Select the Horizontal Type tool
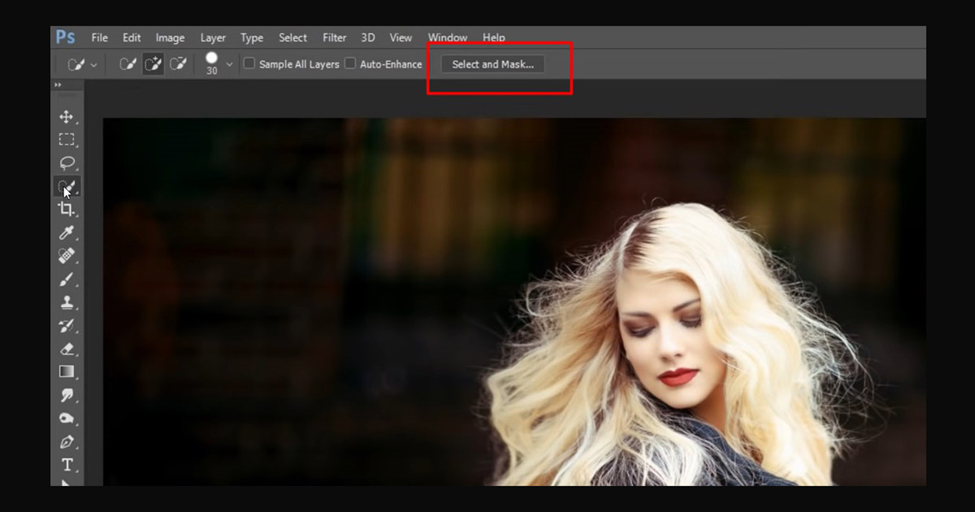Viewport: 975px width, 512px height. point(67,465)
